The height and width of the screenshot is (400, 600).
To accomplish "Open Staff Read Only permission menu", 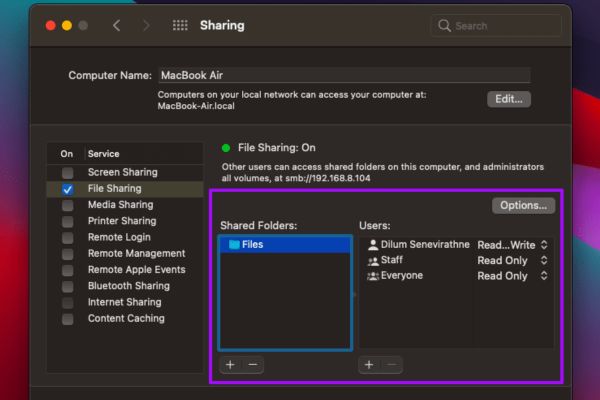I will tap(513, 261).
